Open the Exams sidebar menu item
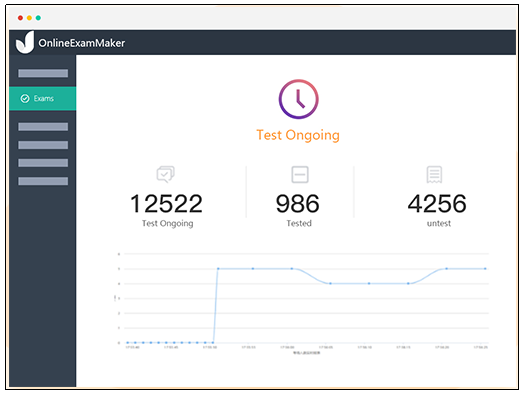The height and width of the screenshot is (396, 525). pyautogui.click(x=43, y=98)
